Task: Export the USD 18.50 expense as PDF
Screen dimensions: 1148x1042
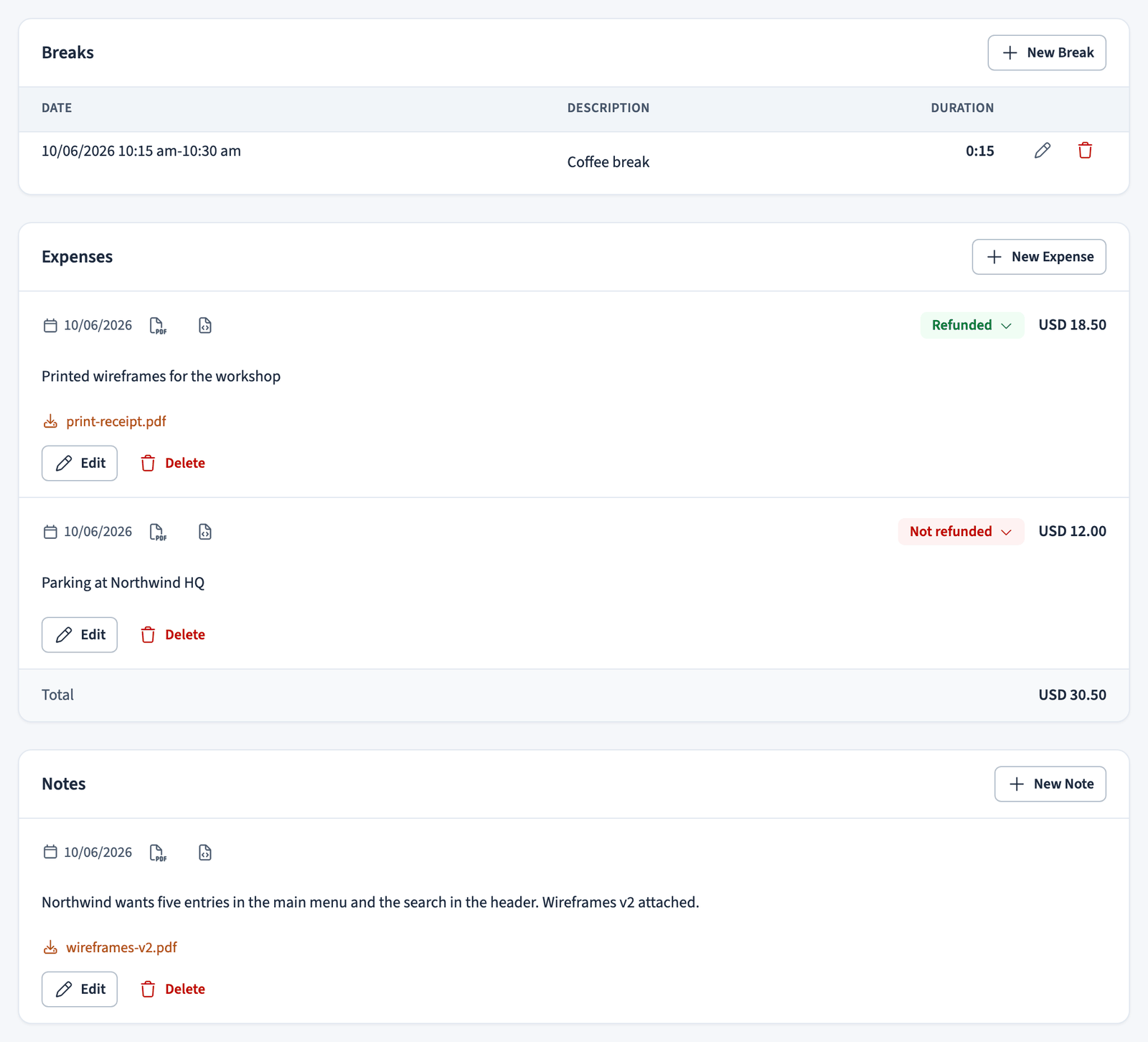Action: point(158,326)
